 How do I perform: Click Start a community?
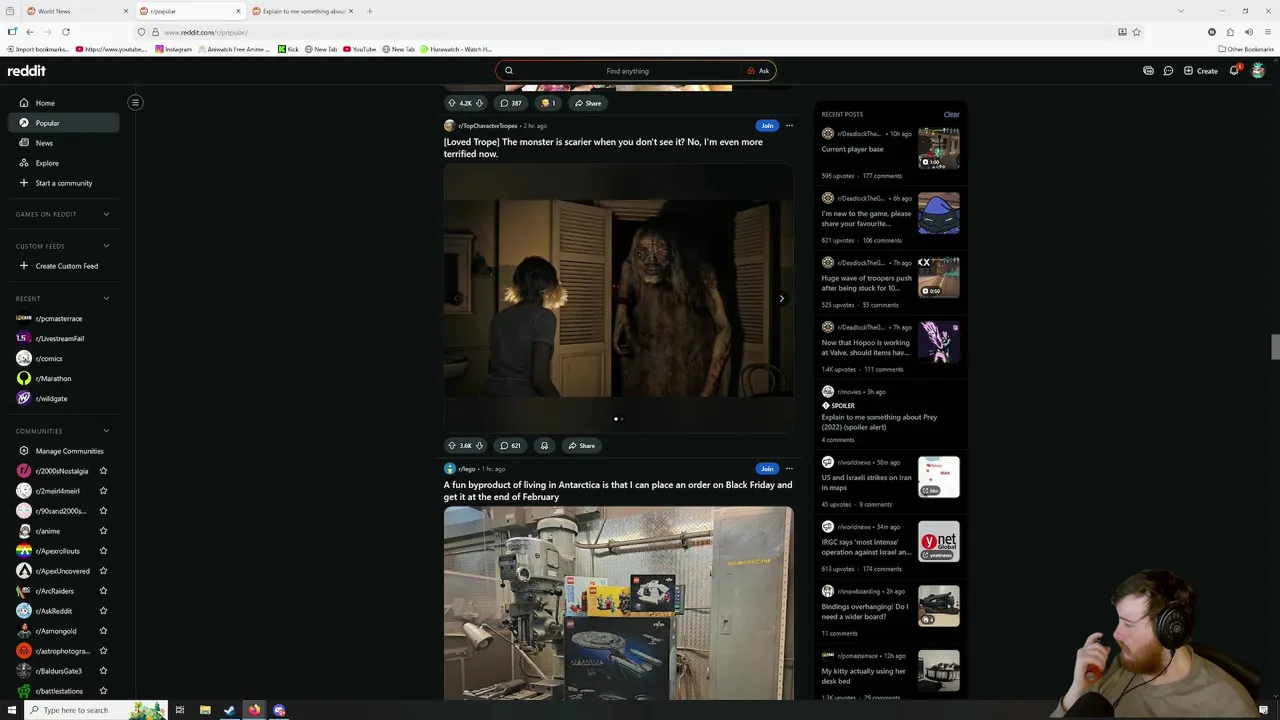pyautogui.click(x=63, y=183)
